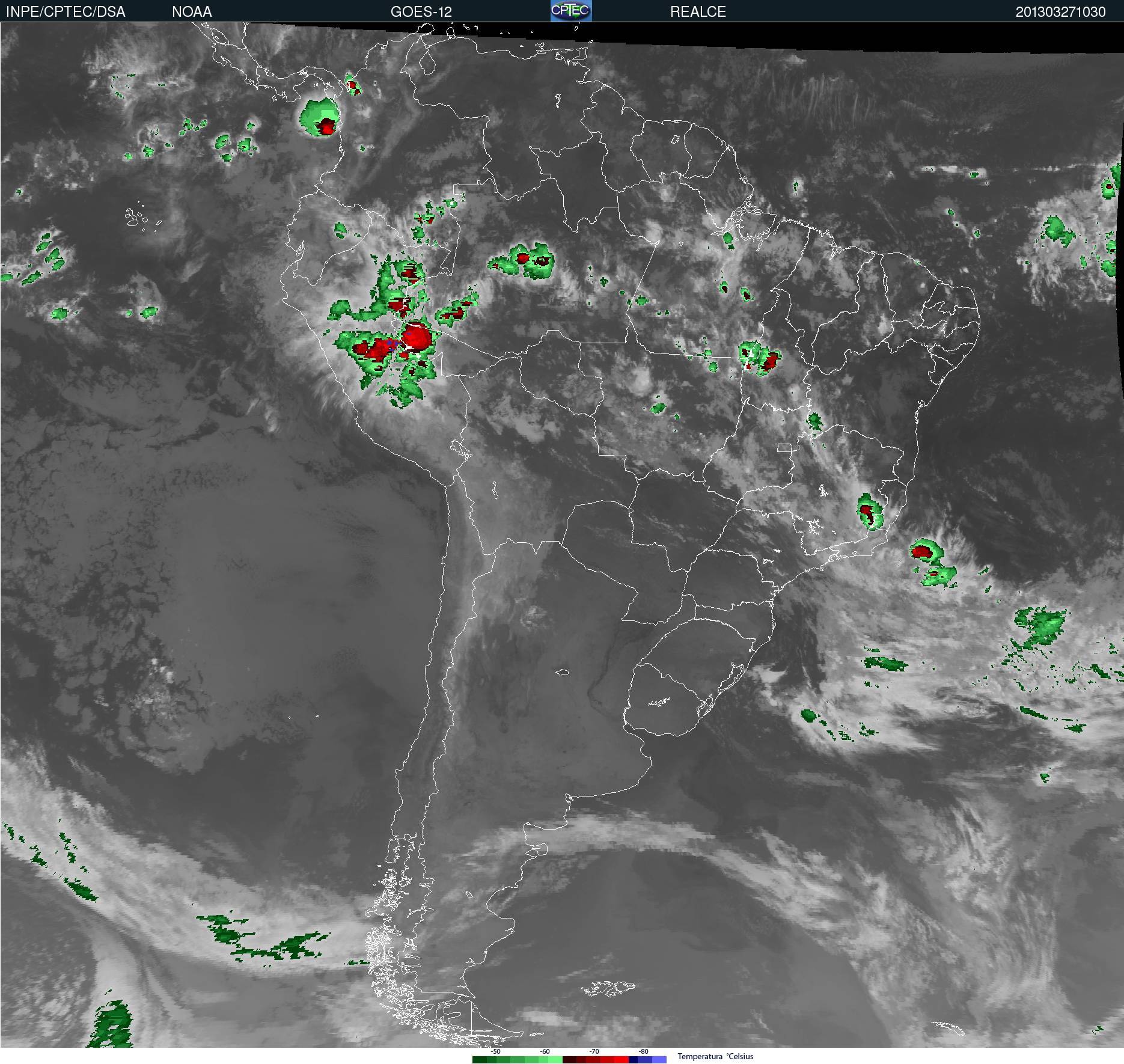Click the Temperatura °Celsius legend caption
Image resolution: width=1124 pixels, height=1064 pixels.
coord(715,1056)
